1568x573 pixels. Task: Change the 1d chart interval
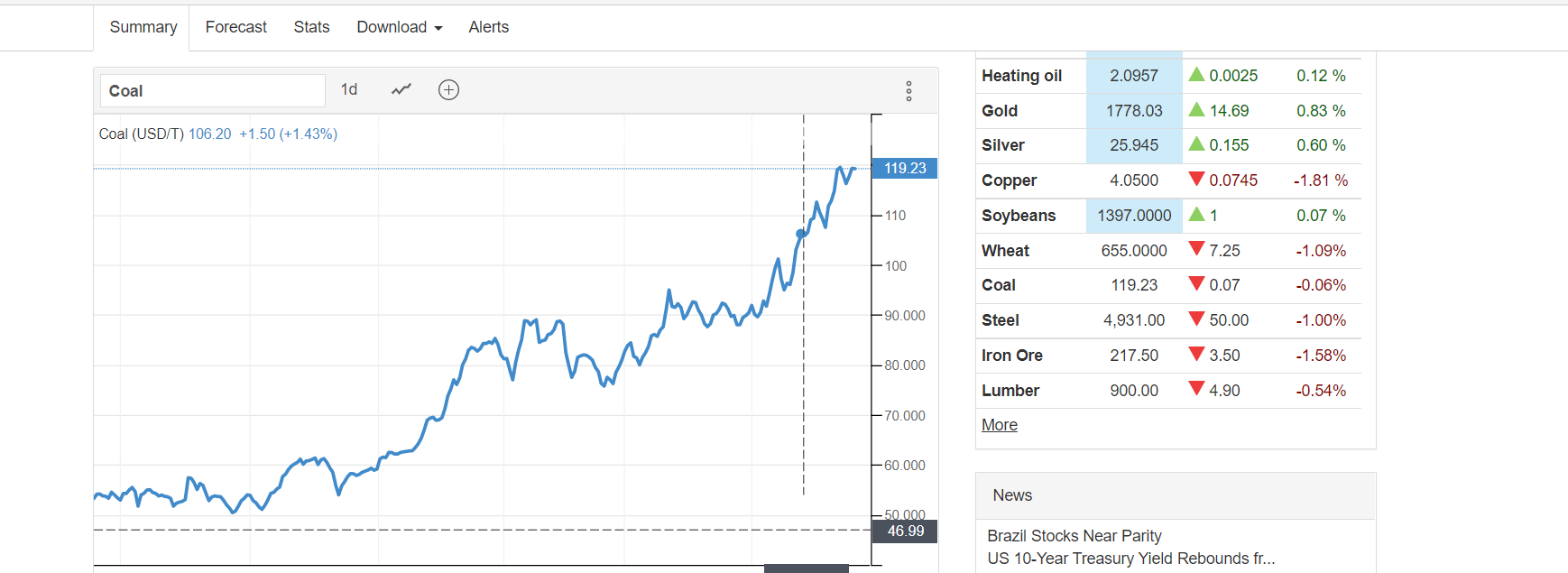pyautogui.click(x=349, y=89)
